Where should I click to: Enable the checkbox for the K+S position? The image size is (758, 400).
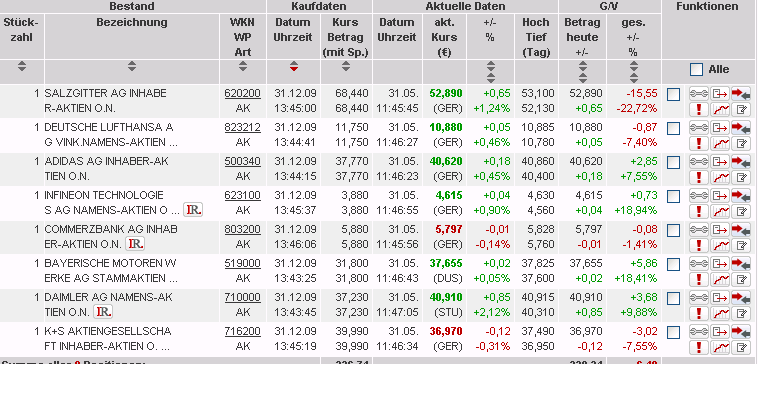[x=673, y=332]
